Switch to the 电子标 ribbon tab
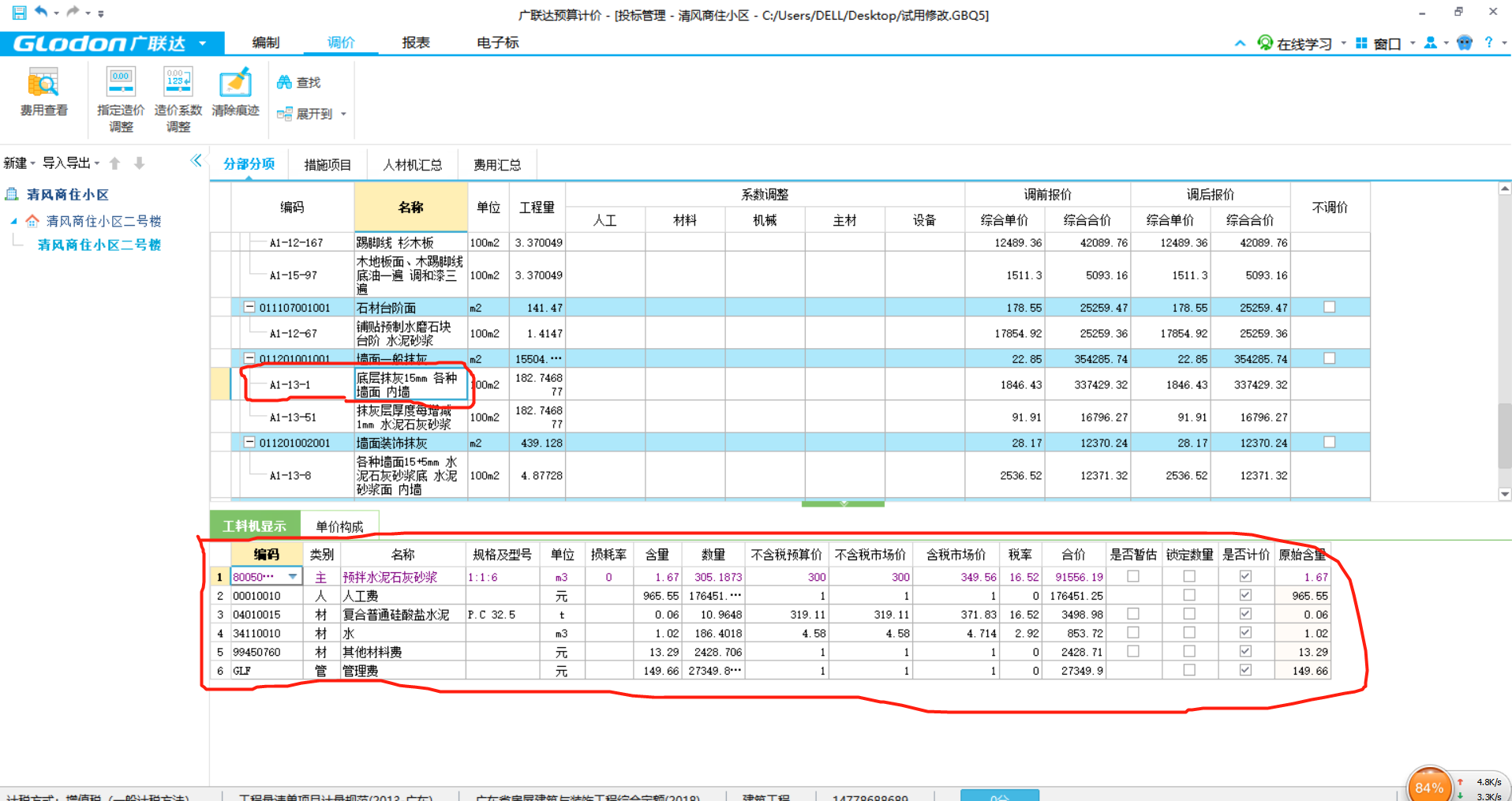This screenshot has height=801, width=1512. [x=498, y=43]
